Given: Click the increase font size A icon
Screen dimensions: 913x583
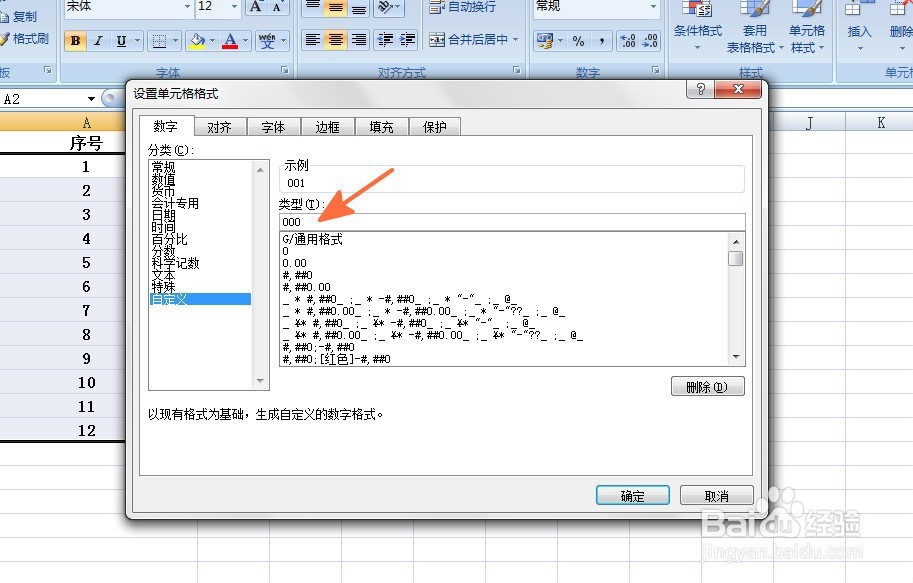Looking at the screenshot, I should click(256, 7).
